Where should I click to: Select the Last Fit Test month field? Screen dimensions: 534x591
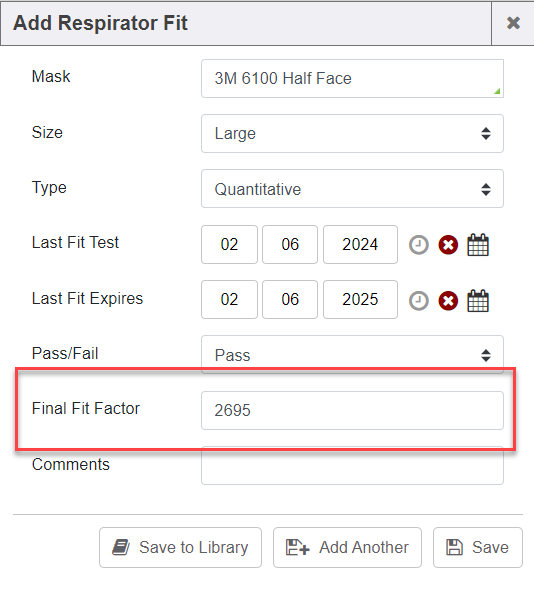coord(229,244)
